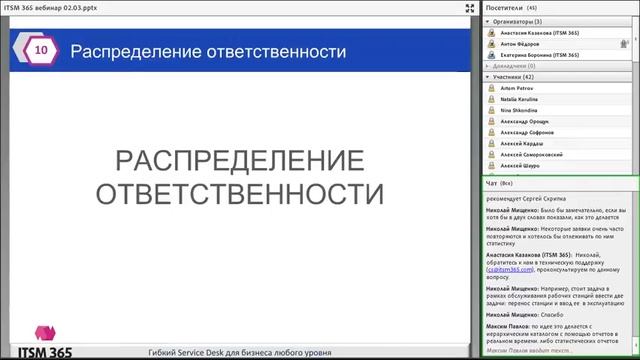Click the slide number 10 hexagon badge

click(x=41, y=50)
